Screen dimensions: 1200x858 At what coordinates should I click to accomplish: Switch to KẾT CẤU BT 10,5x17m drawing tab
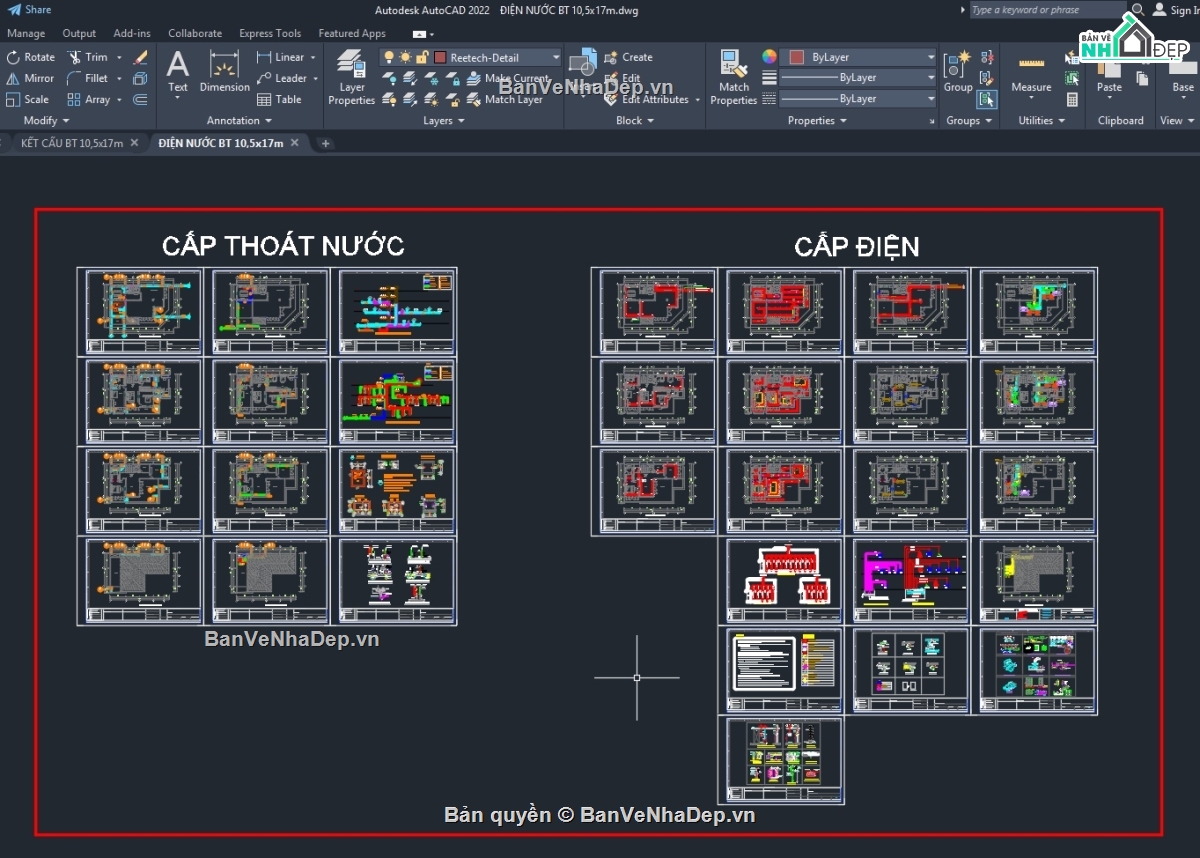(x=72, y=143)
